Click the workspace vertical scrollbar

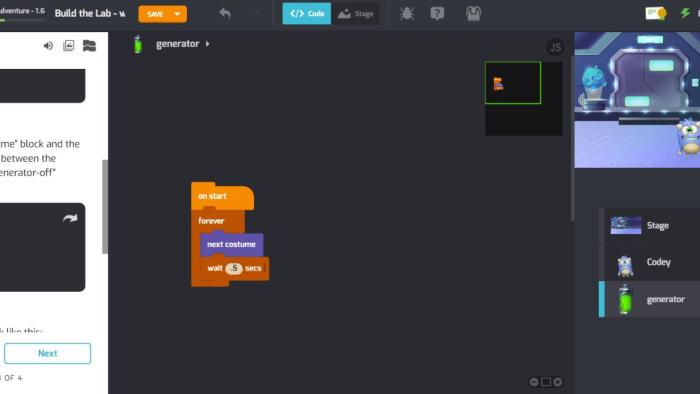point(573,138)
